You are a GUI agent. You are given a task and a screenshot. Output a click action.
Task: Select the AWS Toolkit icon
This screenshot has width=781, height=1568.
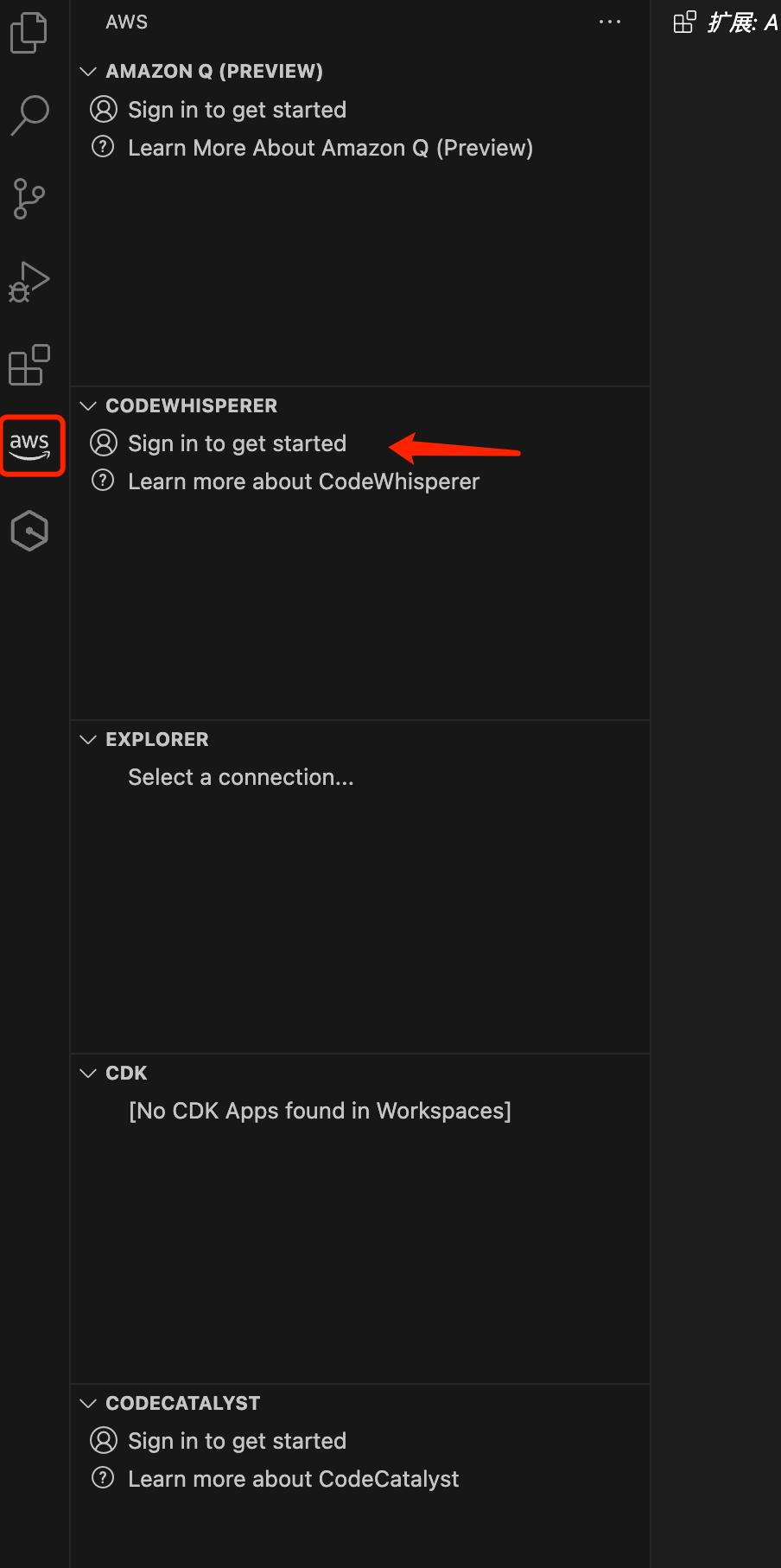coord(32,445)
